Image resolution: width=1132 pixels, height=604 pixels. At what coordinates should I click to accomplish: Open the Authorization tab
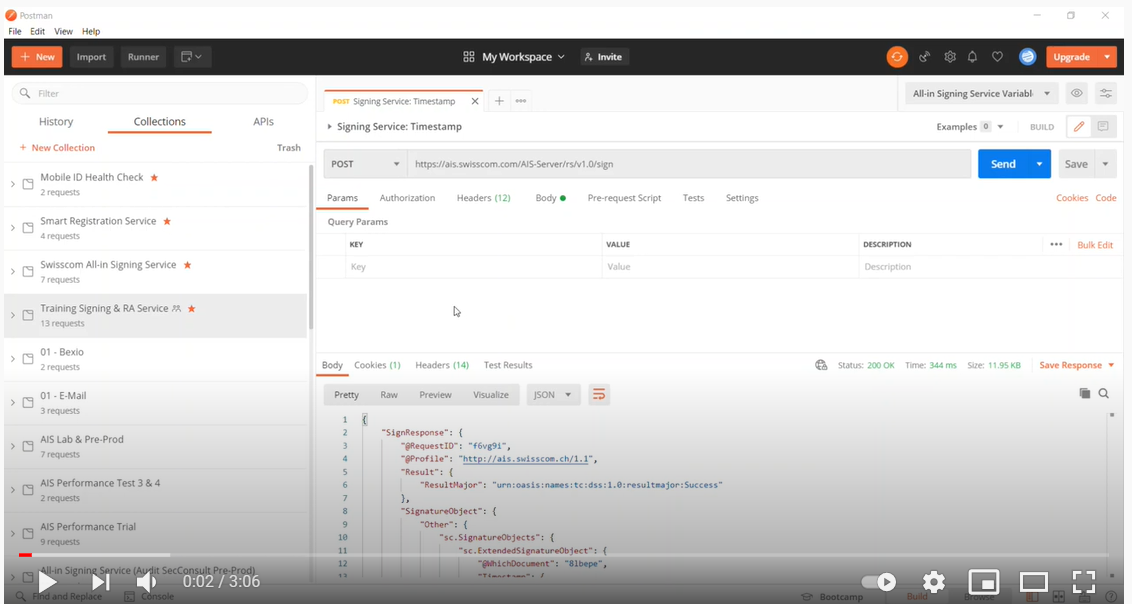click(407, 198)
